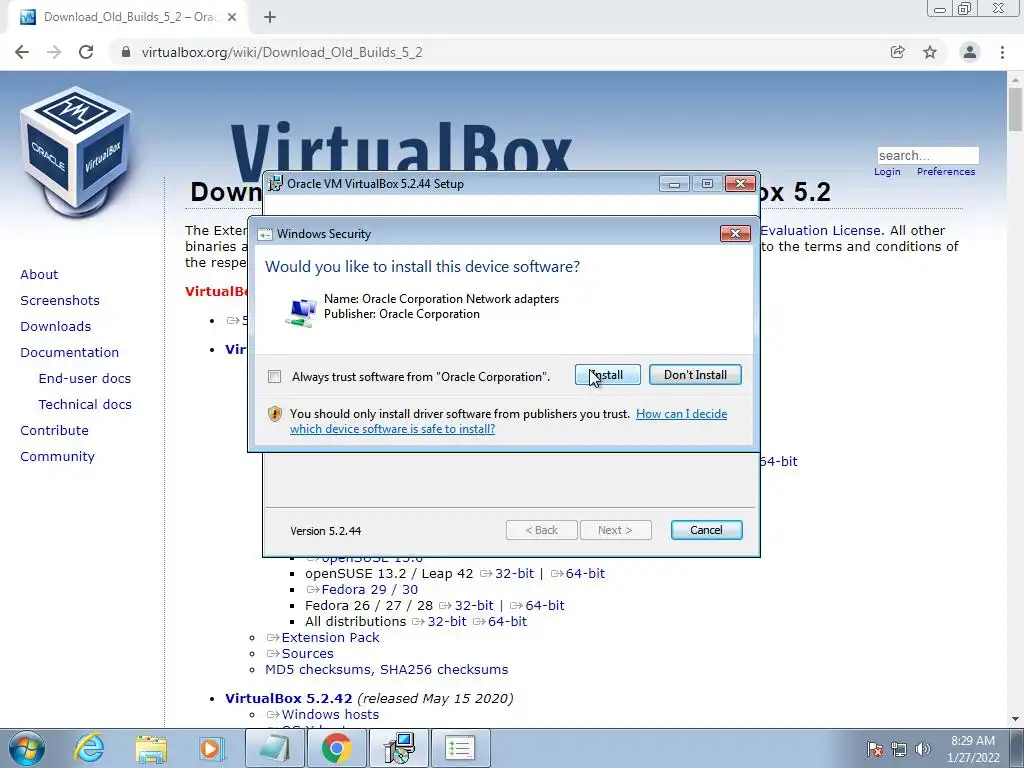The width and height of the screenshot is (1024, 768).
Task: Open VirtualBox 5.2.42 heading link
Action: pos(289,698)
